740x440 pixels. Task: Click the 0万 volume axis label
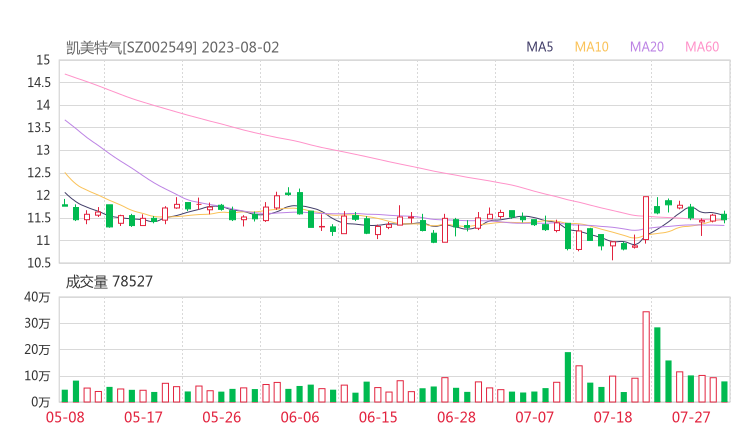coord(41,402)
